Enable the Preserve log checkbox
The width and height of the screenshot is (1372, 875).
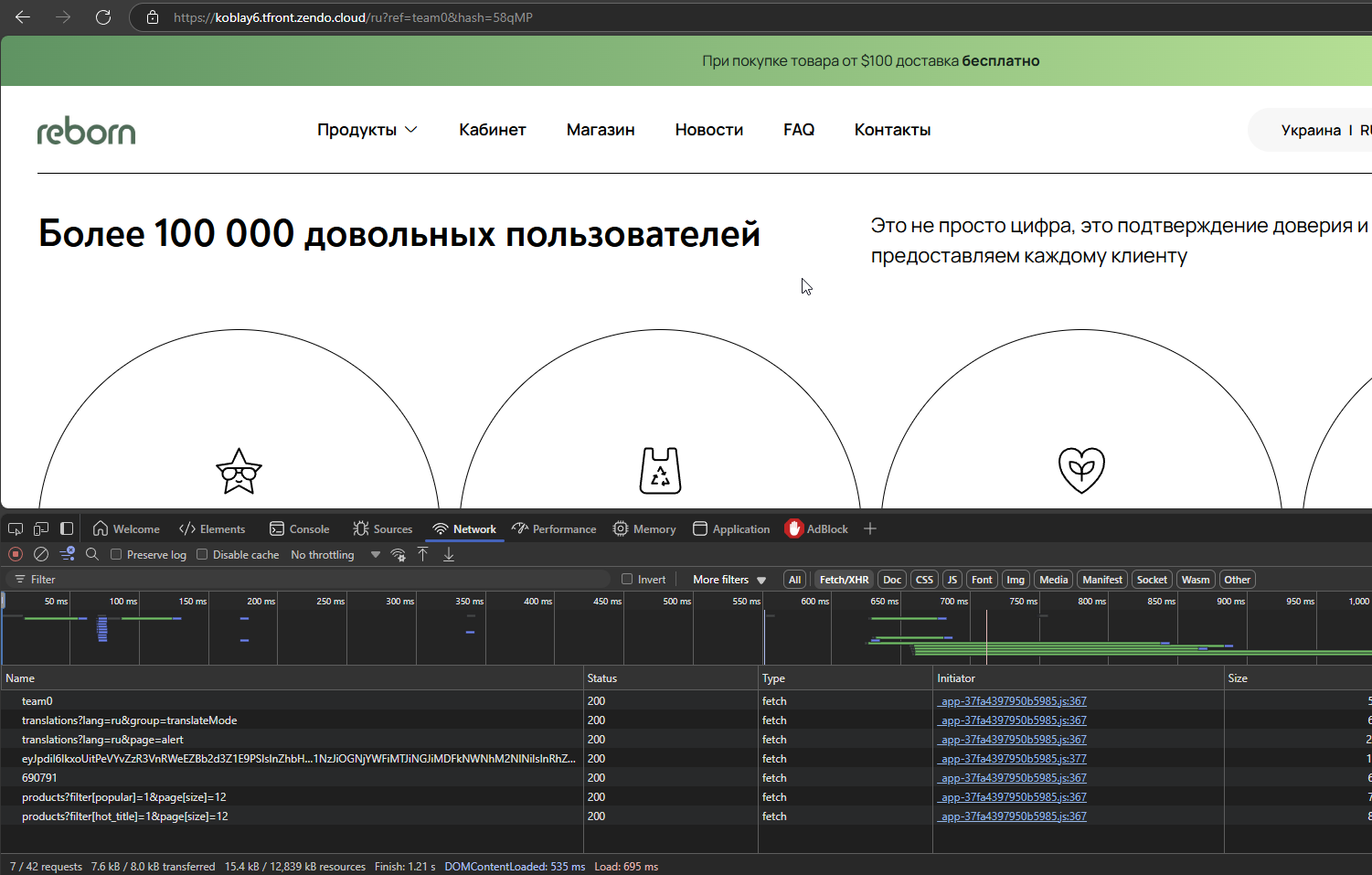click(x=116, y=554)
